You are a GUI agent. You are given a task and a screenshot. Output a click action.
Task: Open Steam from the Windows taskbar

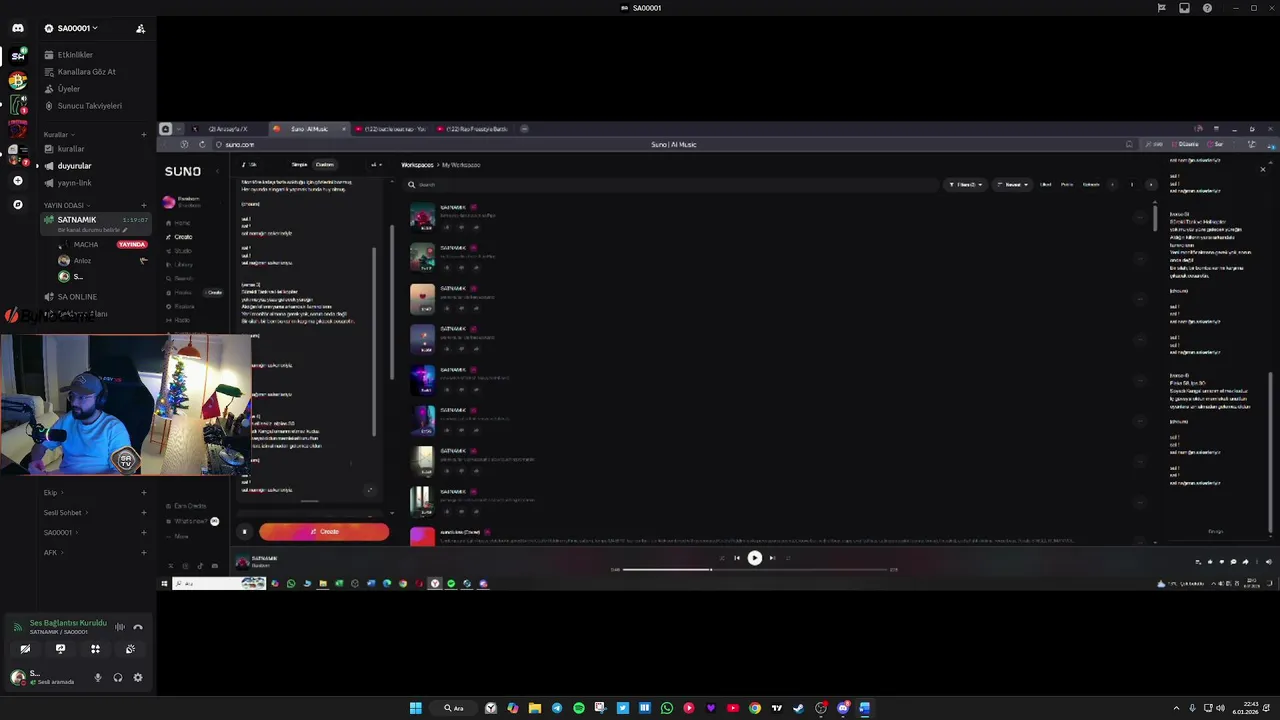(799, 708)
